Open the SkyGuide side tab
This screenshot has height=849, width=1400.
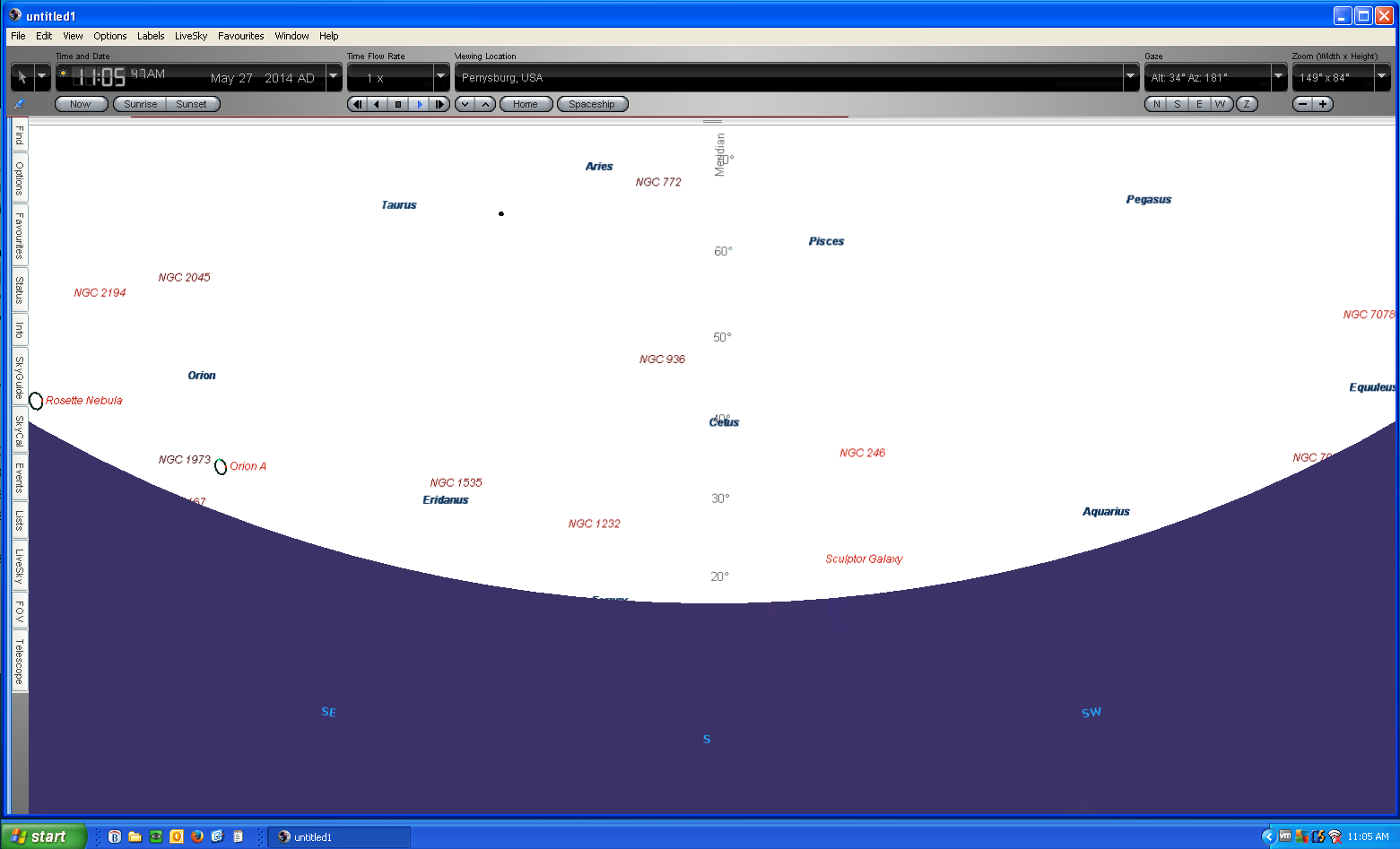point(19,377)
